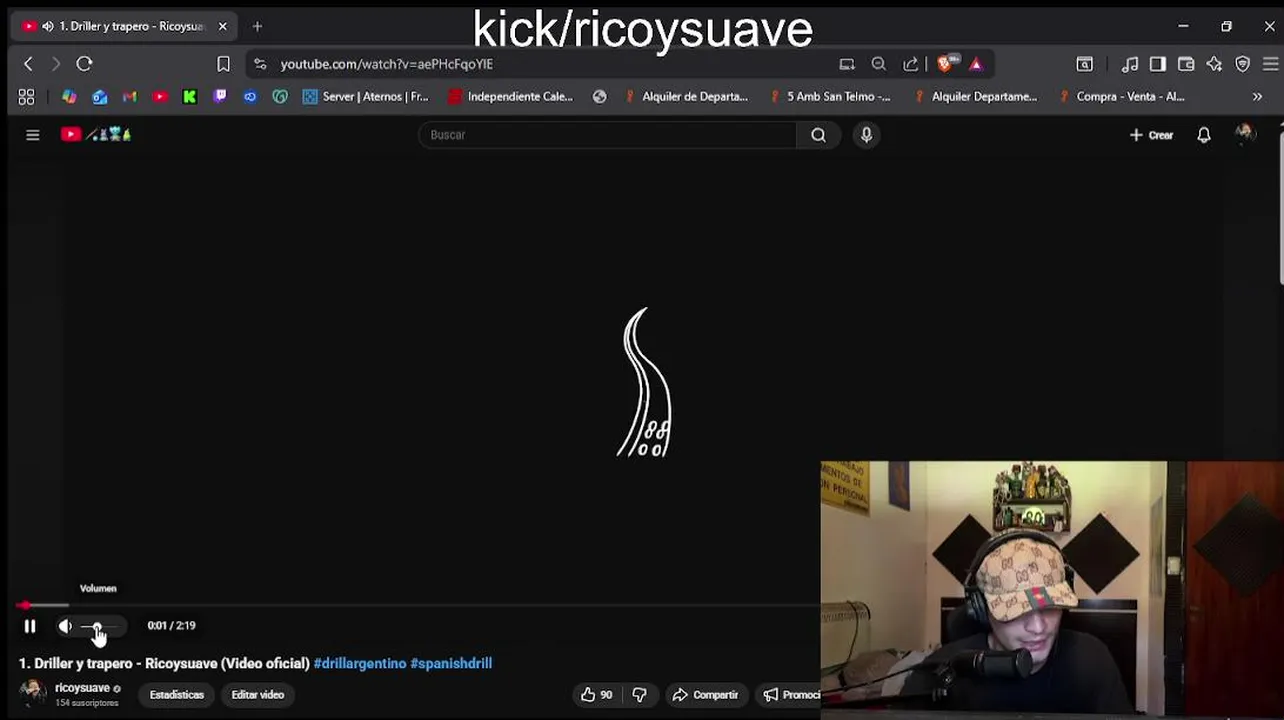The width and height of the screenshot is (1284, 720).
Task: Open the YouTube account avatar menu
Action: 1245,134
